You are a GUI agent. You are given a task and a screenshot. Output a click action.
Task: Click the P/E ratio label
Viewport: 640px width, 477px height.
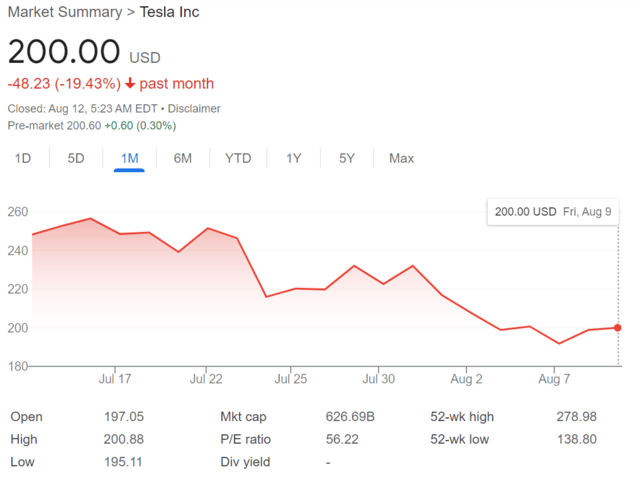coord(245,439)
